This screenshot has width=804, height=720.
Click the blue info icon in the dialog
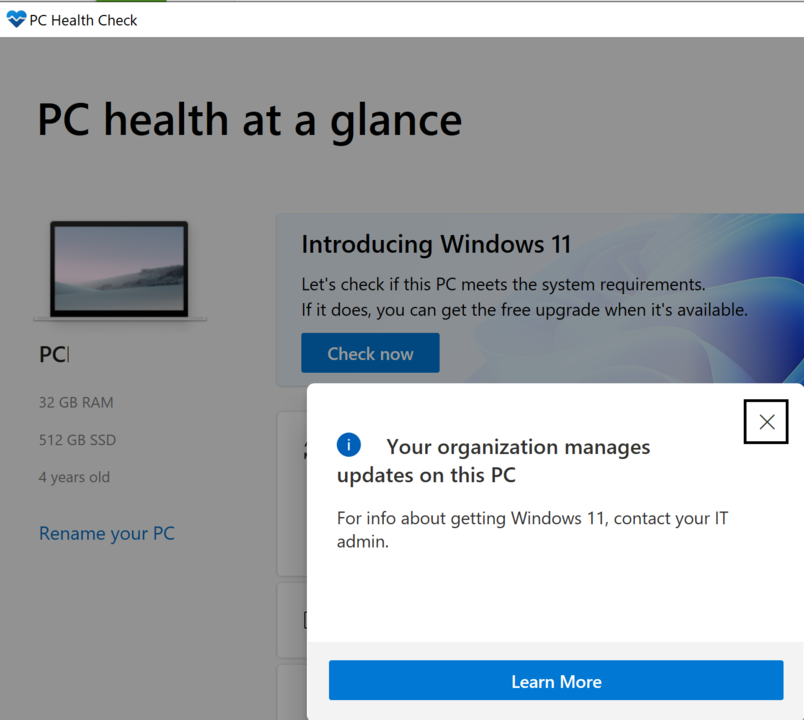pyautogui.click(x=349, y=445)
